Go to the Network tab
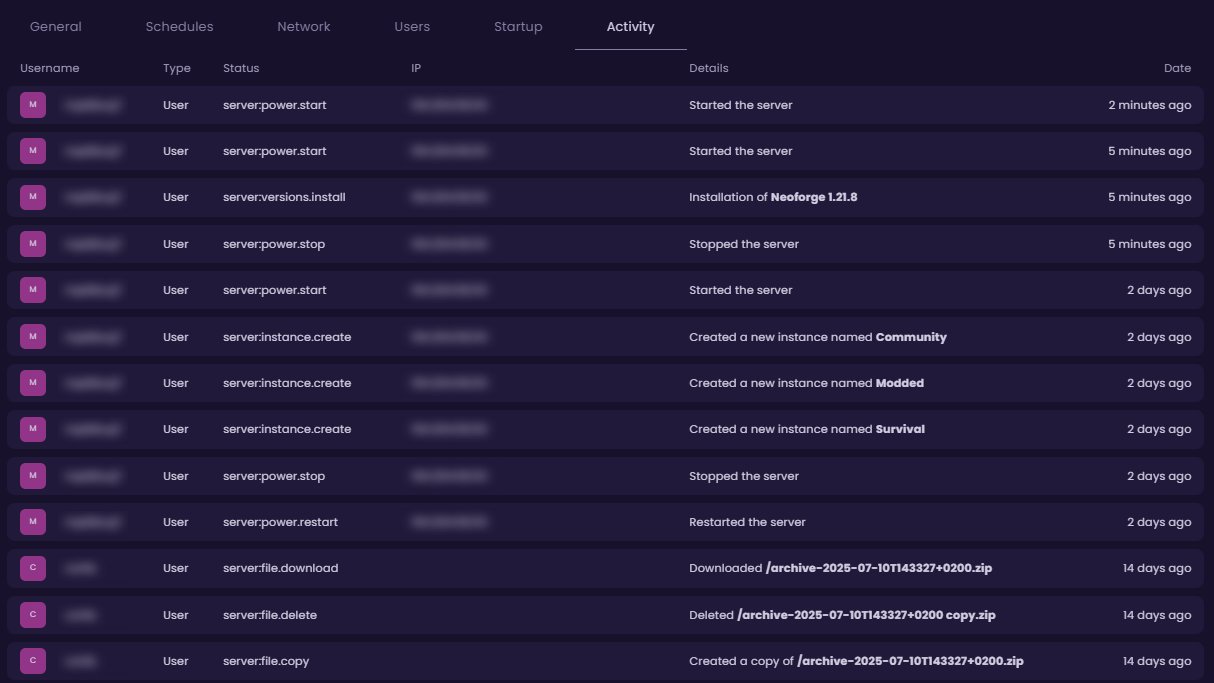Image resolution: width=1214 pixels, height=683 pixels. pyautogui.click(x=304, y=27)
